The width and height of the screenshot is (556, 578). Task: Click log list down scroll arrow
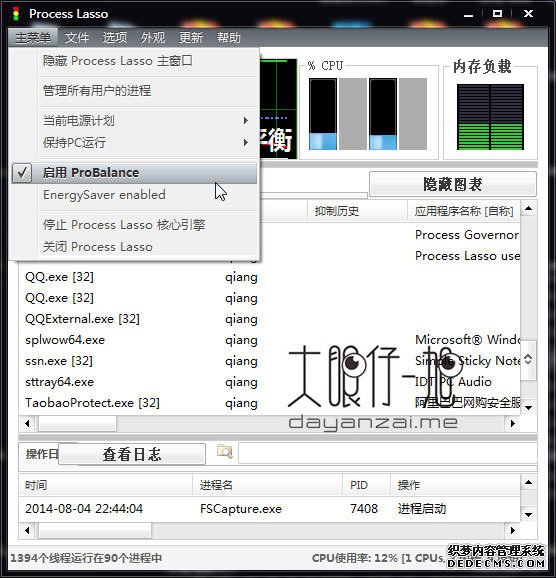click(528, 515)
